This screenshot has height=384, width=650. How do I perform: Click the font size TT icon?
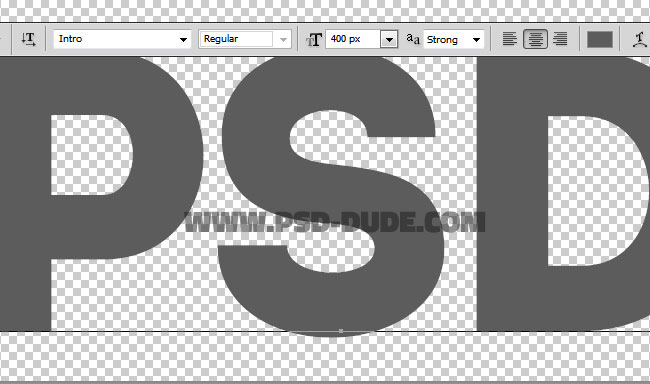coord(314,40)
